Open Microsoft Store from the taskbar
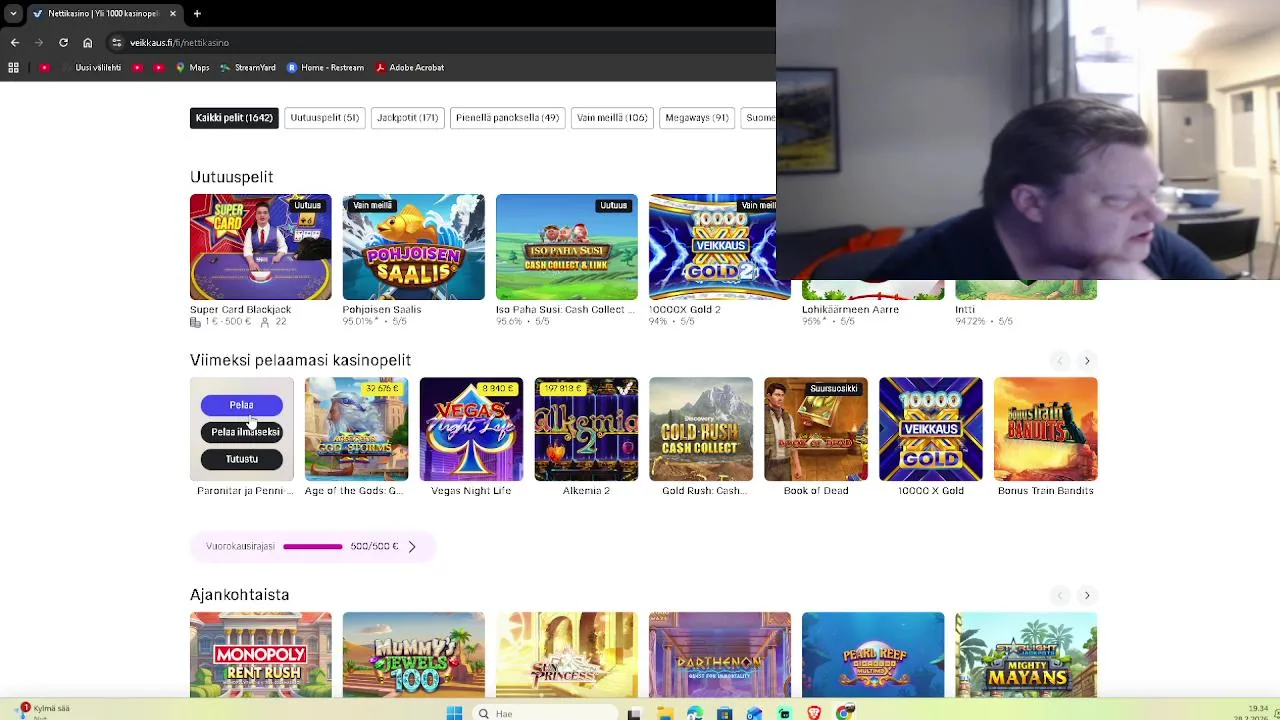 click(724, 713)
